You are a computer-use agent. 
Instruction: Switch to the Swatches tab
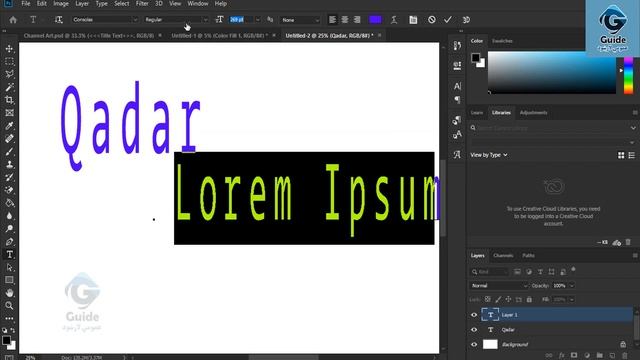click(502, 41)
